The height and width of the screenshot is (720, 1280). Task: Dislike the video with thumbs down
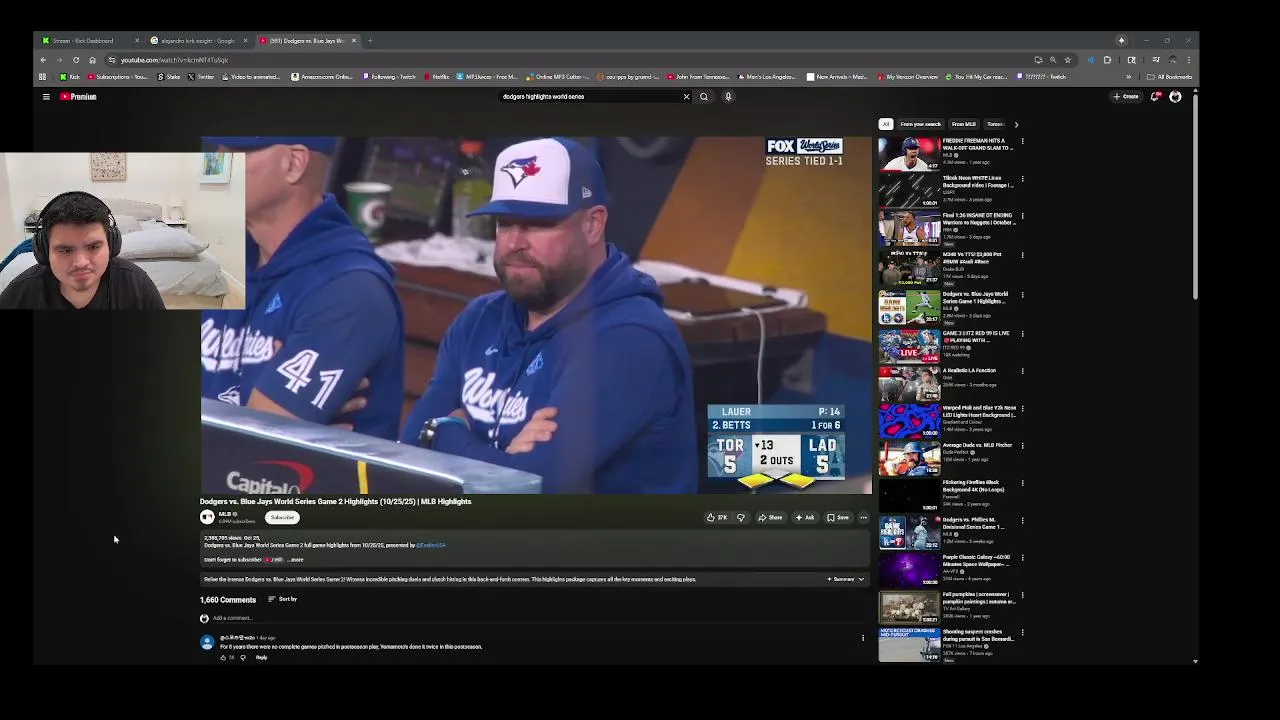741,518
